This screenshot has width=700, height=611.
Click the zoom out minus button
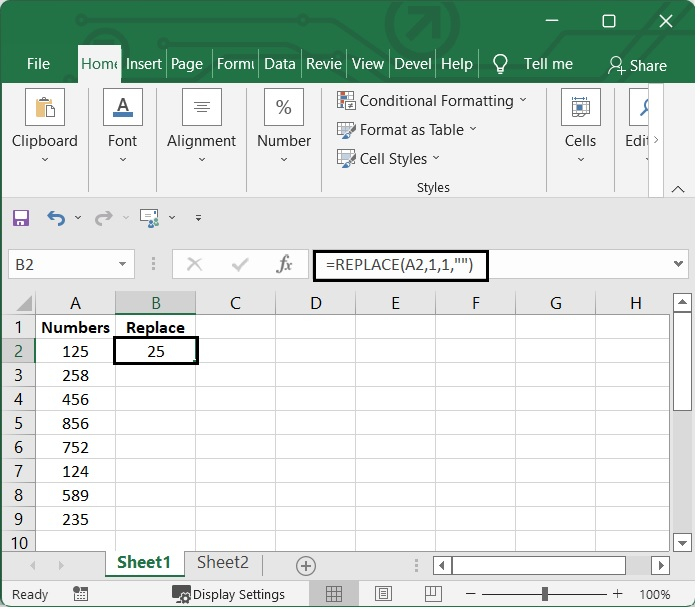click(x=470, y=594)
